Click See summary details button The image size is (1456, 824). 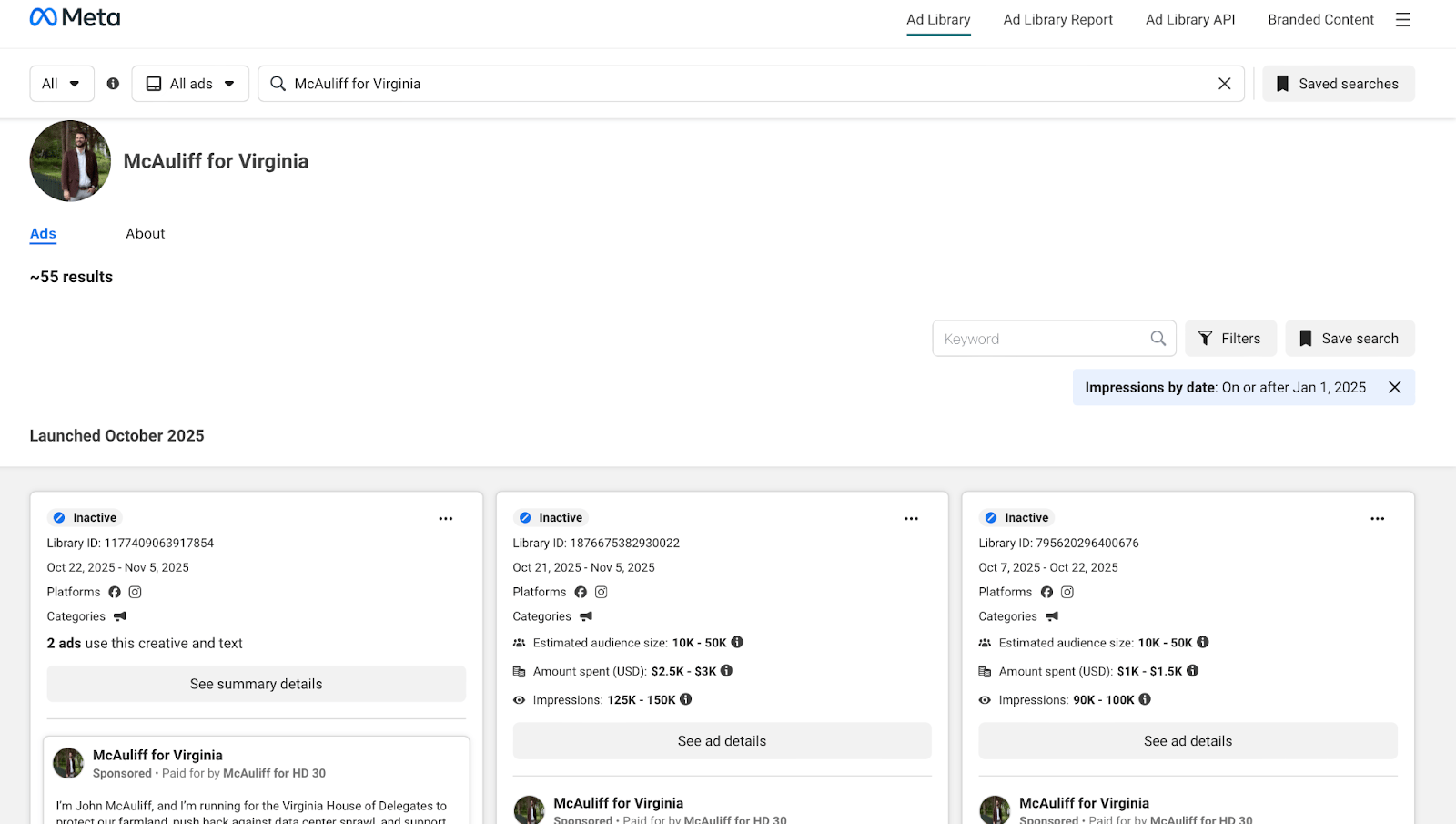pyautogui.click(x=257, y=684)
